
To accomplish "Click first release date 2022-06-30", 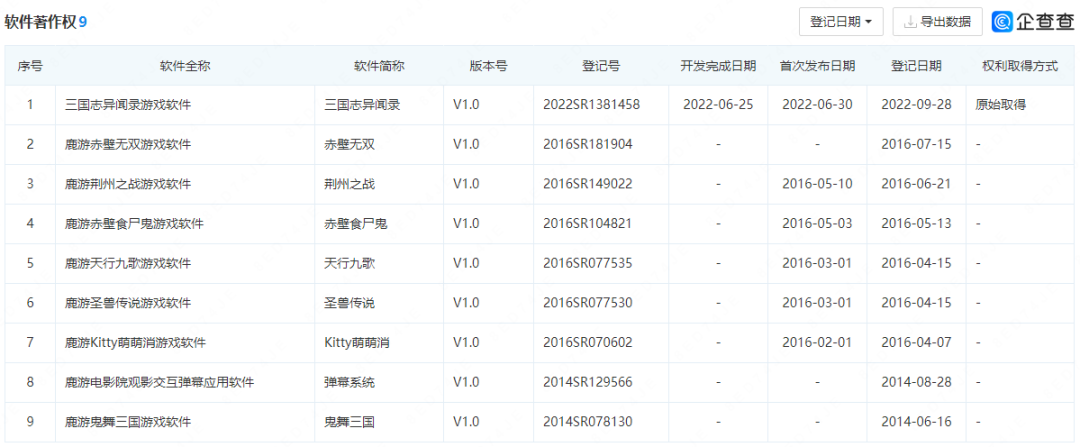I will click(x=818, y=105).
